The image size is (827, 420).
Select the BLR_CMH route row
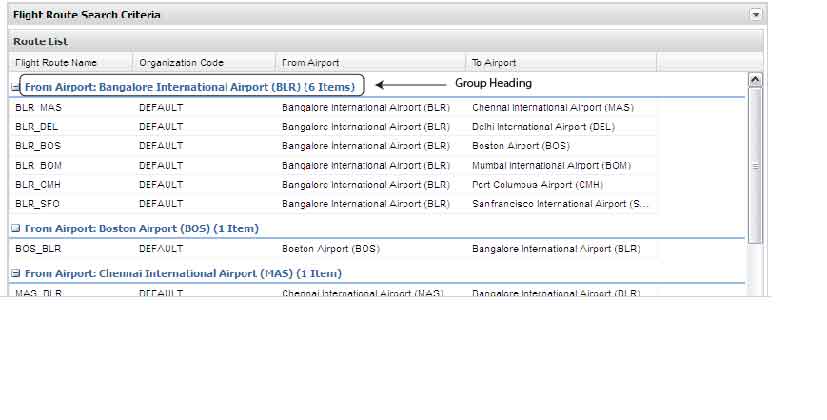click(333, 185)
